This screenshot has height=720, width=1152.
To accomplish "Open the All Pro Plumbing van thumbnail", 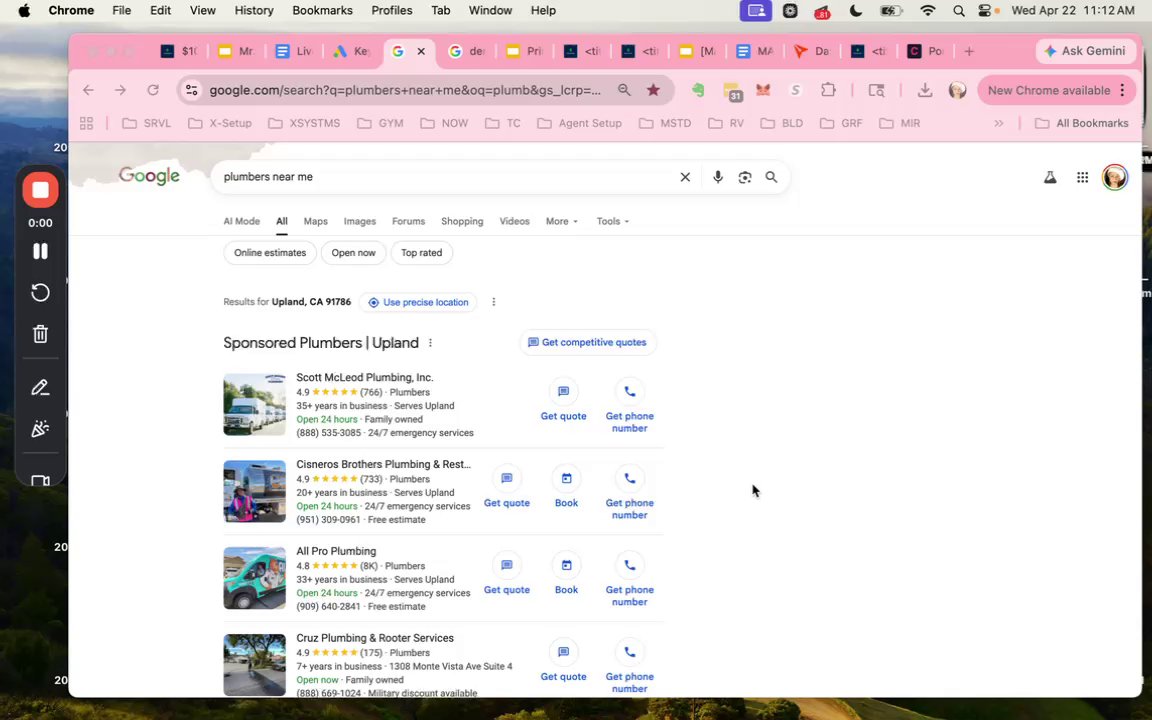I will [254, 578].
